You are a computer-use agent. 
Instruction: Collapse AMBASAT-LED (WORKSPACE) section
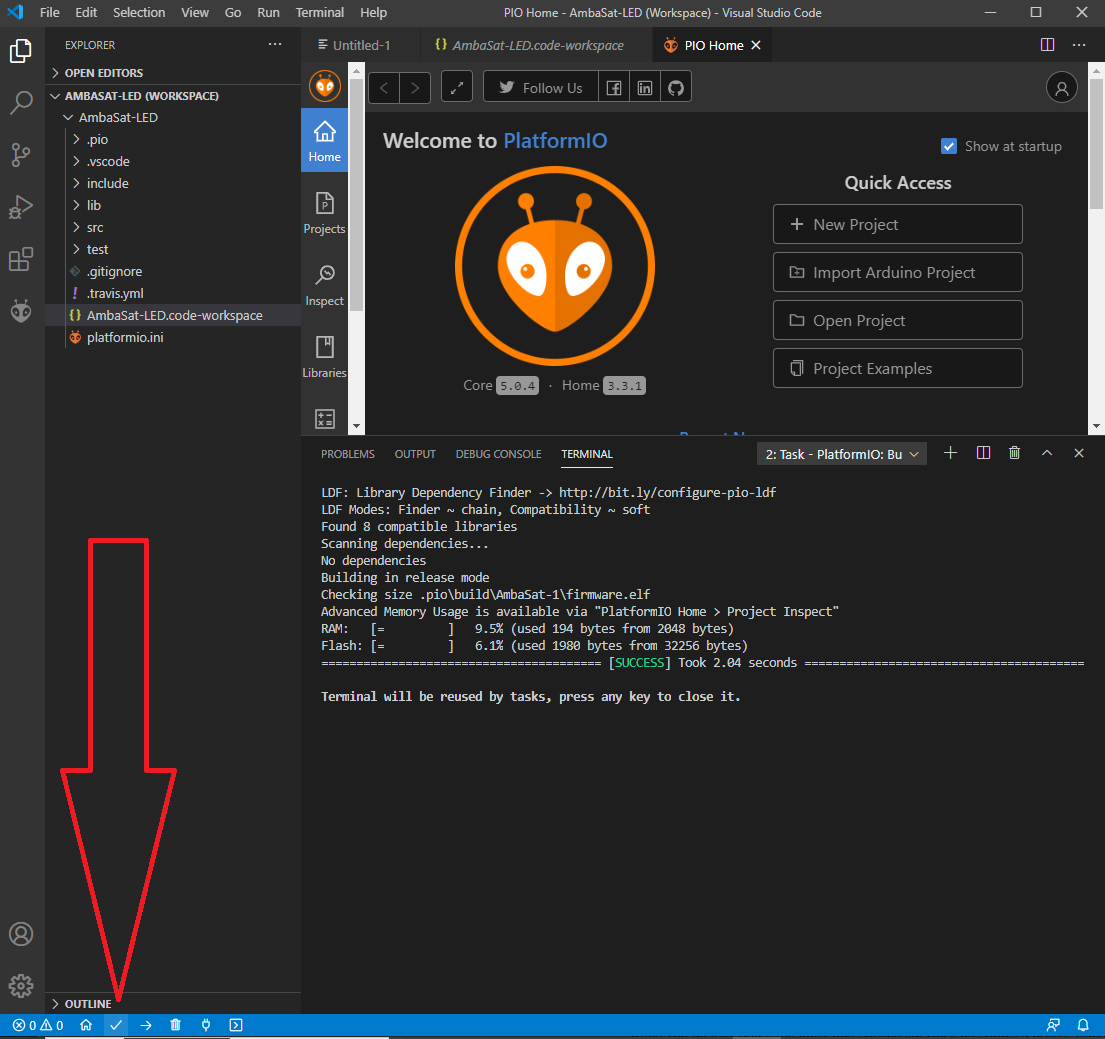pyautogui.click(x=173, y=95)
